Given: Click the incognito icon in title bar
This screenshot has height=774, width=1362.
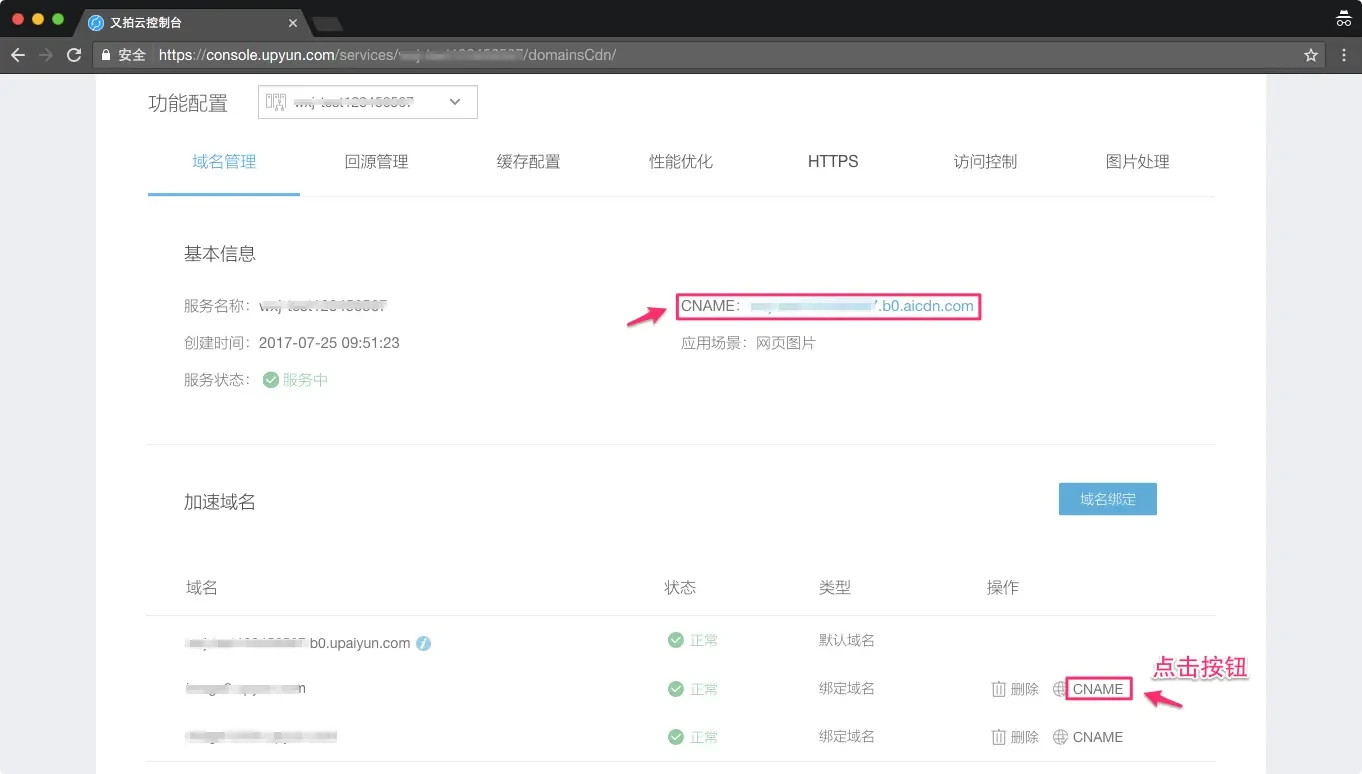Looking at the screenshot, I should pyautogui.click(x=1343, y=19).
